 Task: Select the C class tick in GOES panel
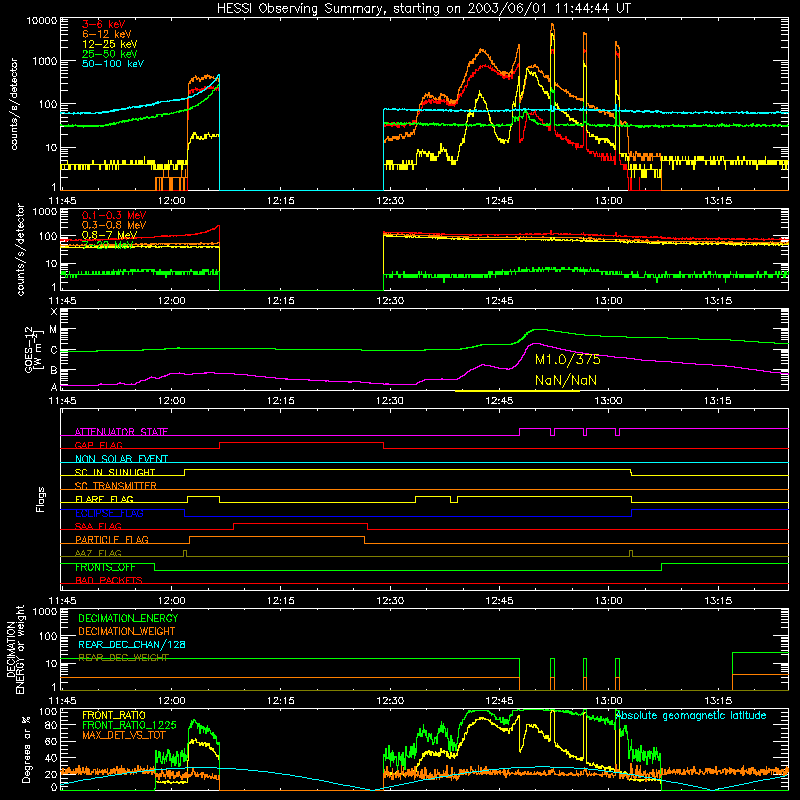click(x=54, y=350)
